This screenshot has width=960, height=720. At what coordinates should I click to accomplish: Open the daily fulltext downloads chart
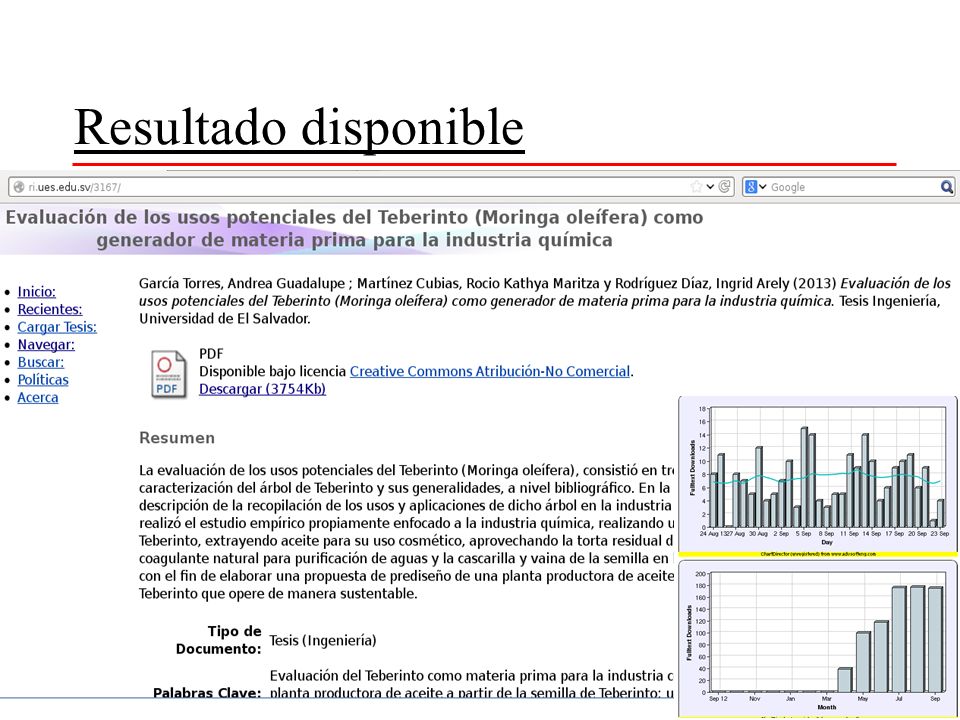click(818, 477)
